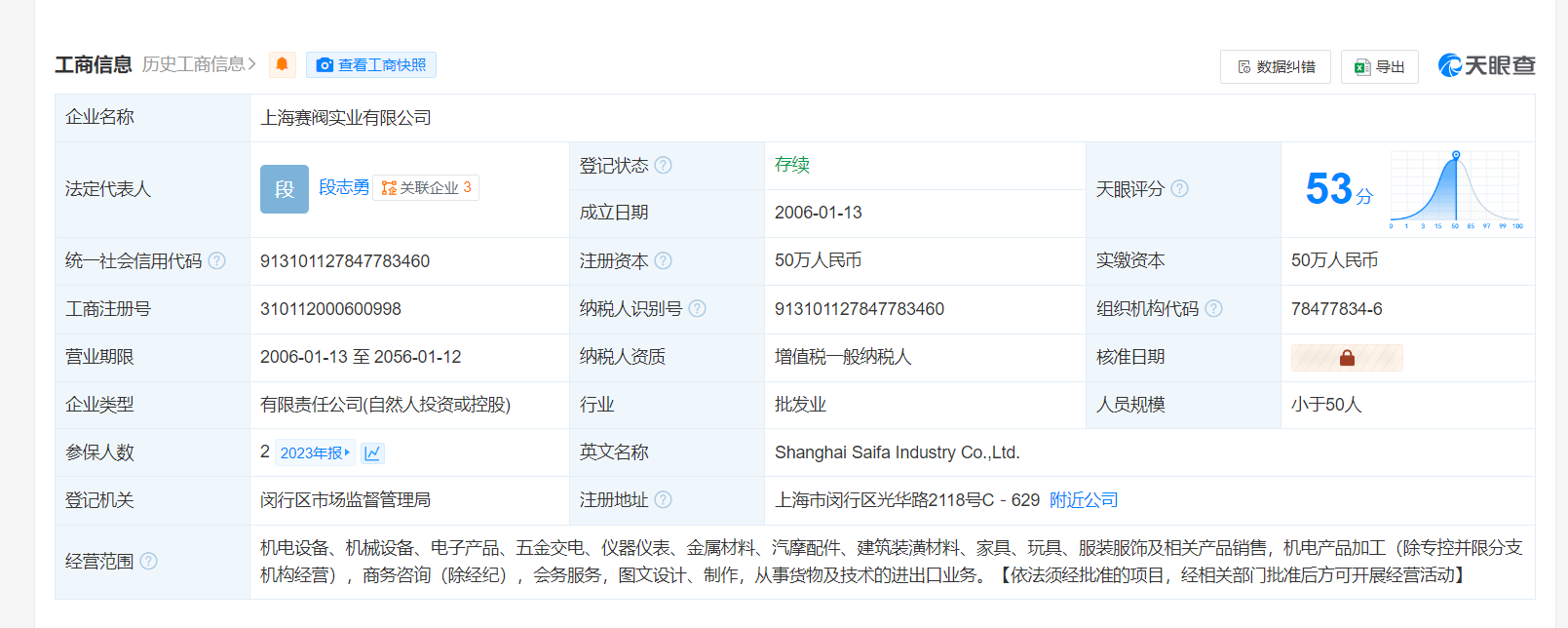The width and height of the screenshot is (1568, 628).
Task: Click 数据纠错 button
Action: pyautogui.click(x=1276, y=66)
